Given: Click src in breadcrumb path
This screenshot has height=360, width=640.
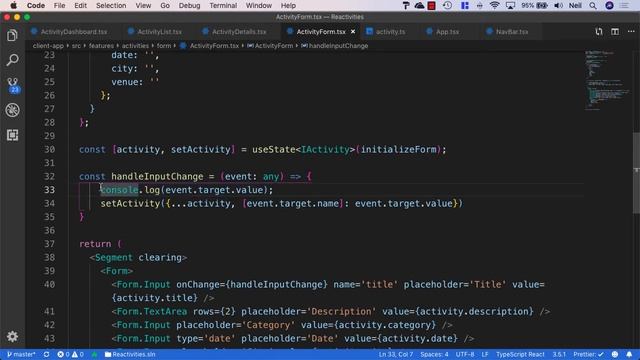Looking at the screenshot, I should pos(76,46).
